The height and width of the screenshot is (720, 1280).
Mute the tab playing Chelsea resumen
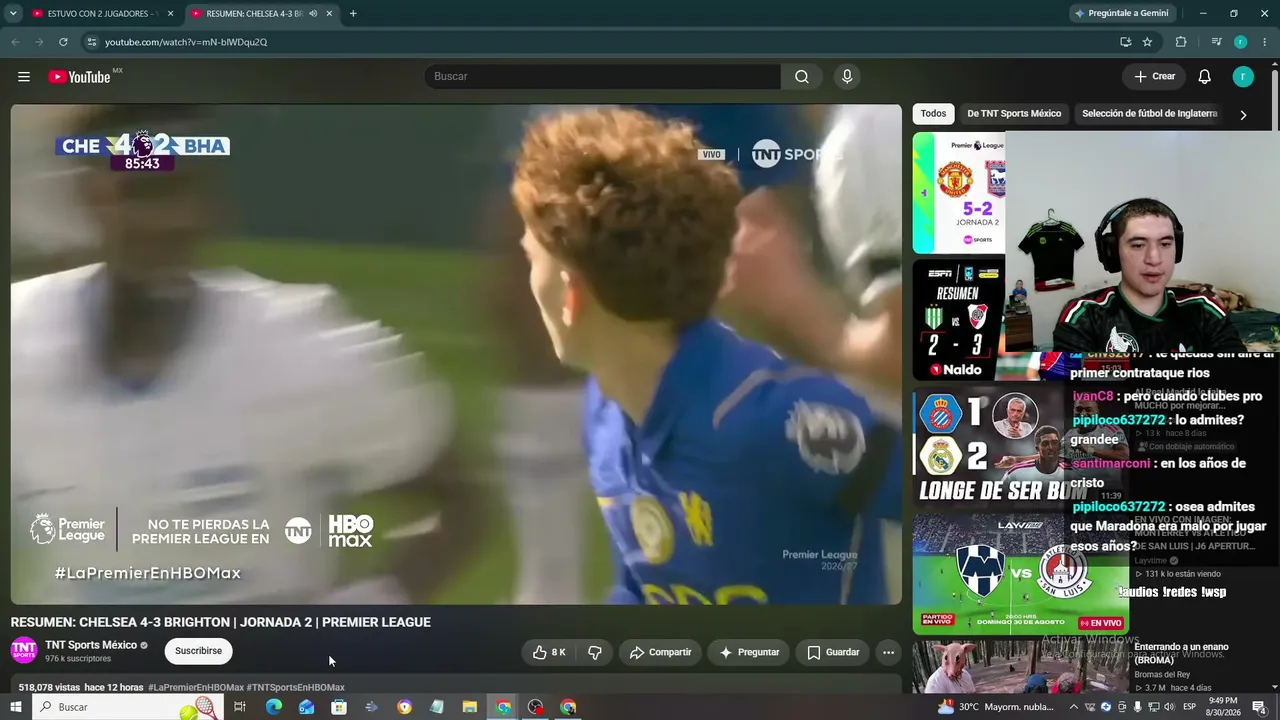[313, 14]
